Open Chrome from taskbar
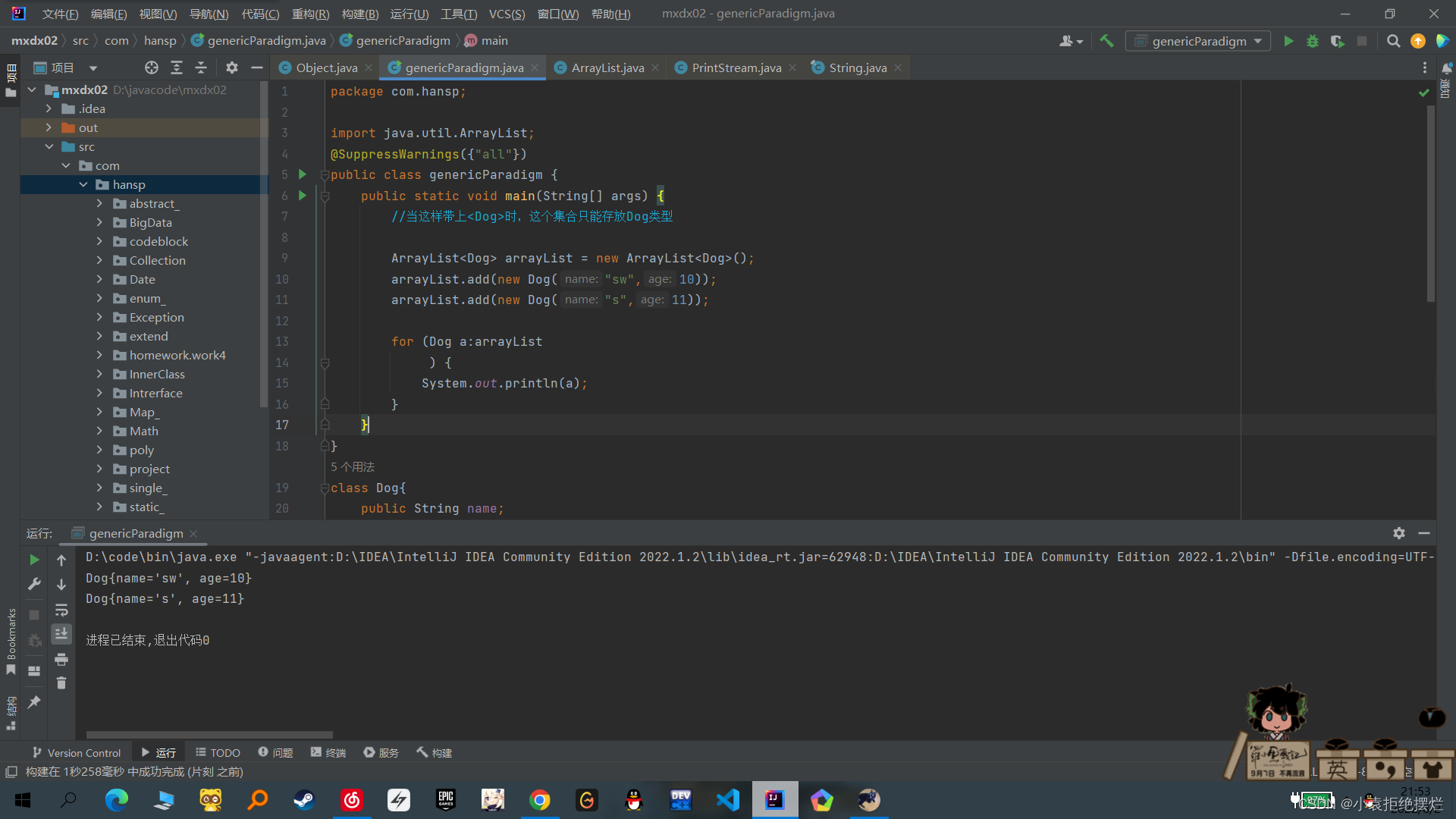 [540, 800]
